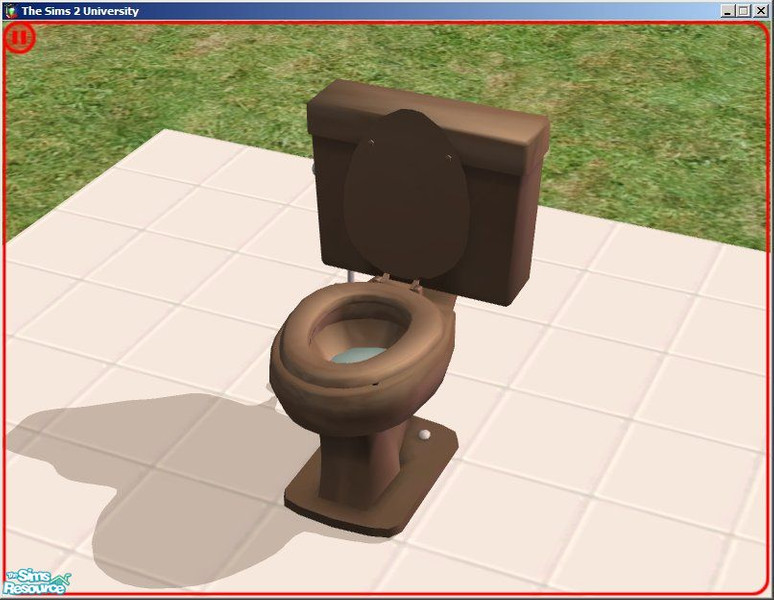Click The Sims 2 title bar icon
Screen dimensions: 774x600
point(10,11)
